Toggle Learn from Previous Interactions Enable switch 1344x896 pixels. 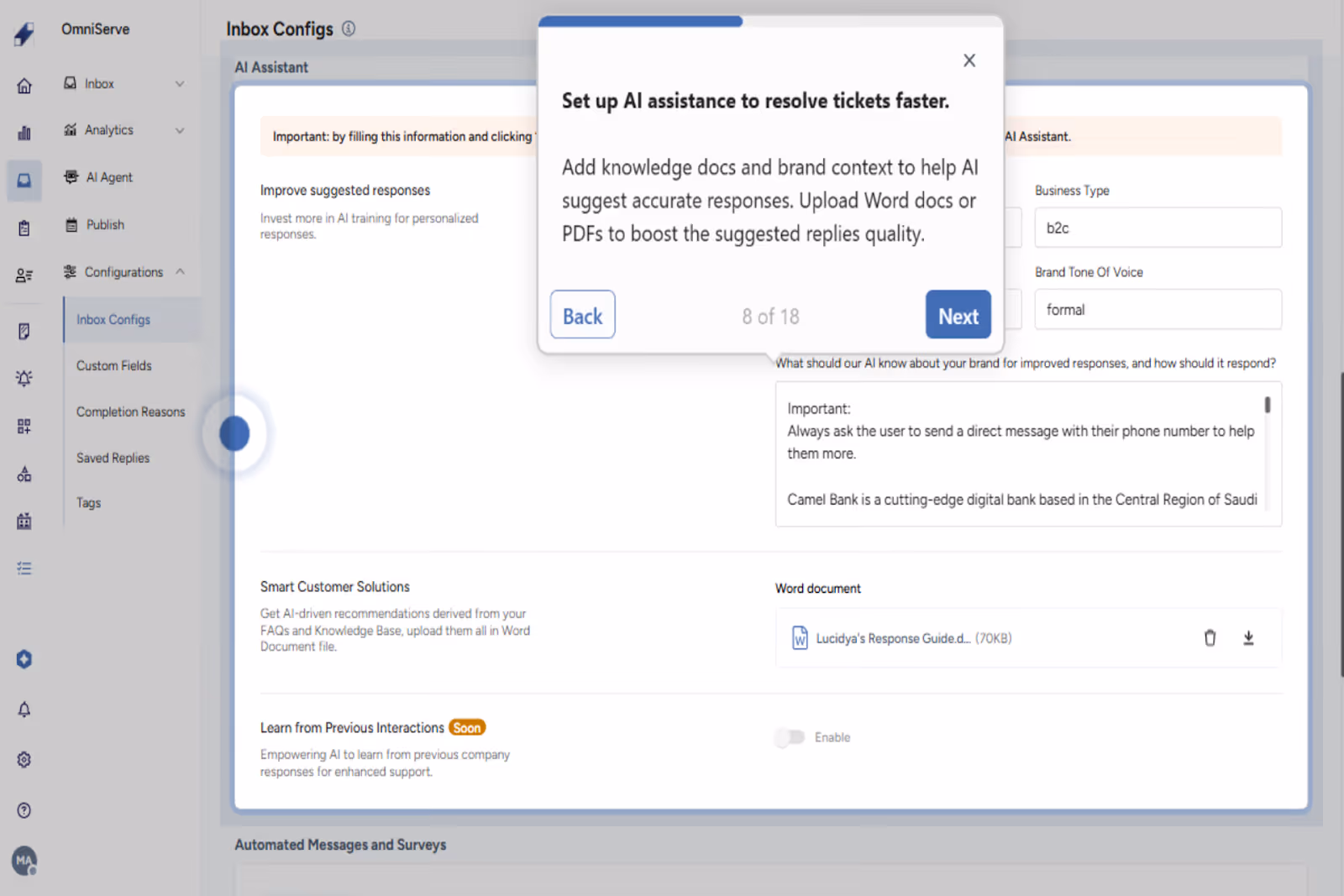click(x=790, y=737)
